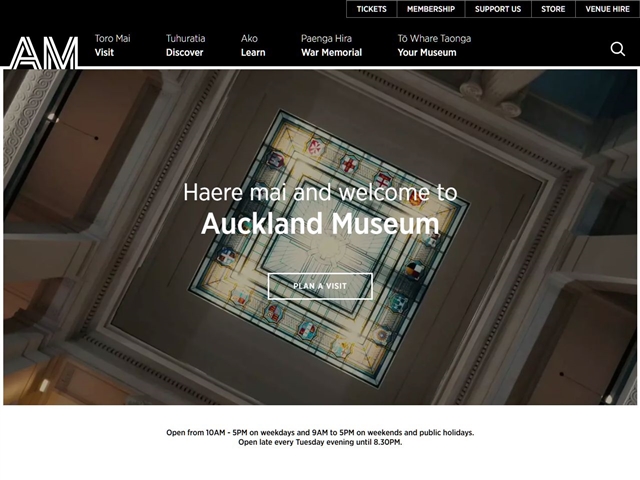Open the search magnifier icon

(x=618, y=49)
